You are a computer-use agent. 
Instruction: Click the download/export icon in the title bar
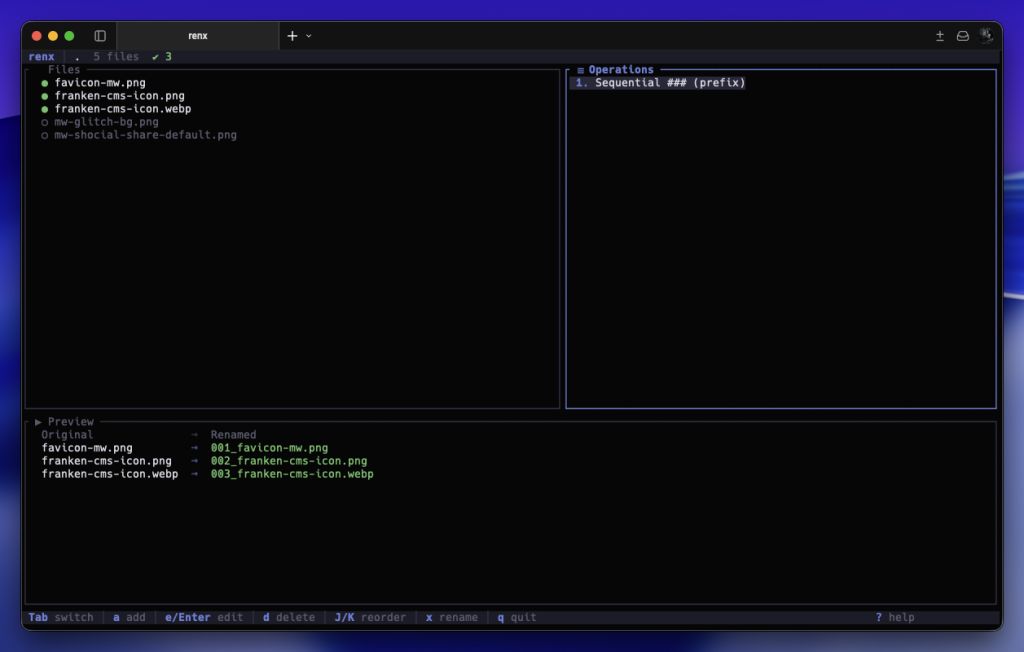pos(940,36)
